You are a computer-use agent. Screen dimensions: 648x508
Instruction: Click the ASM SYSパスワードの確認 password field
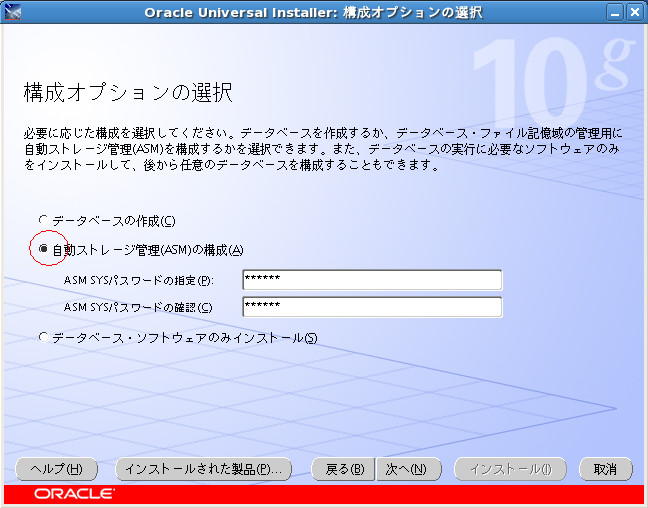pyautogui.click(x=372, y=307)
